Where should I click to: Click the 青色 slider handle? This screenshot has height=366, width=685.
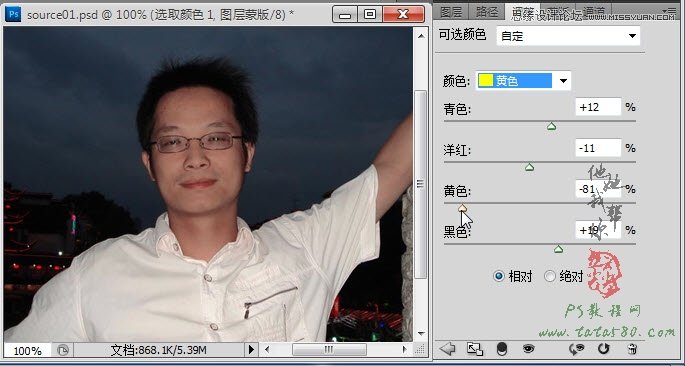(x=552, y=126)
